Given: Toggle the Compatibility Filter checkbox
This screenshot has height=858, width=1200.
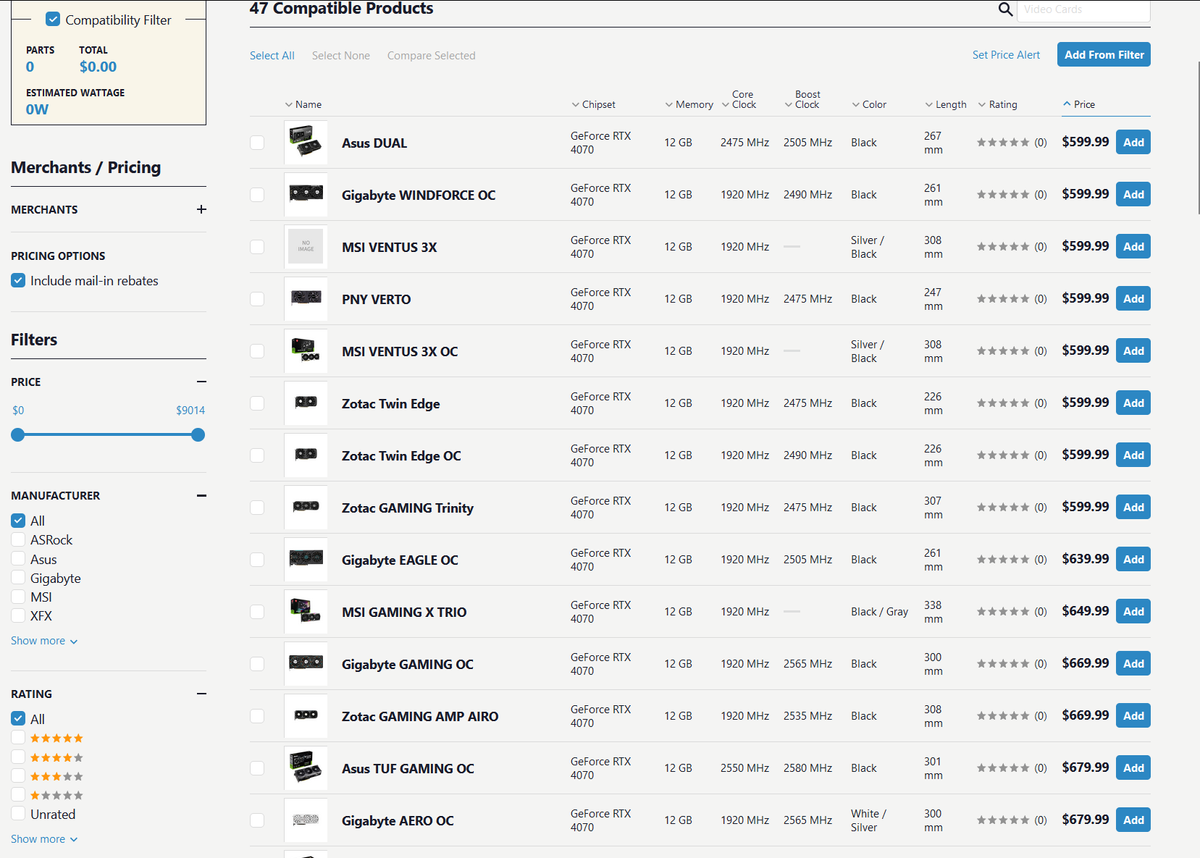Looking at the screenshot, I should [53, 20].
